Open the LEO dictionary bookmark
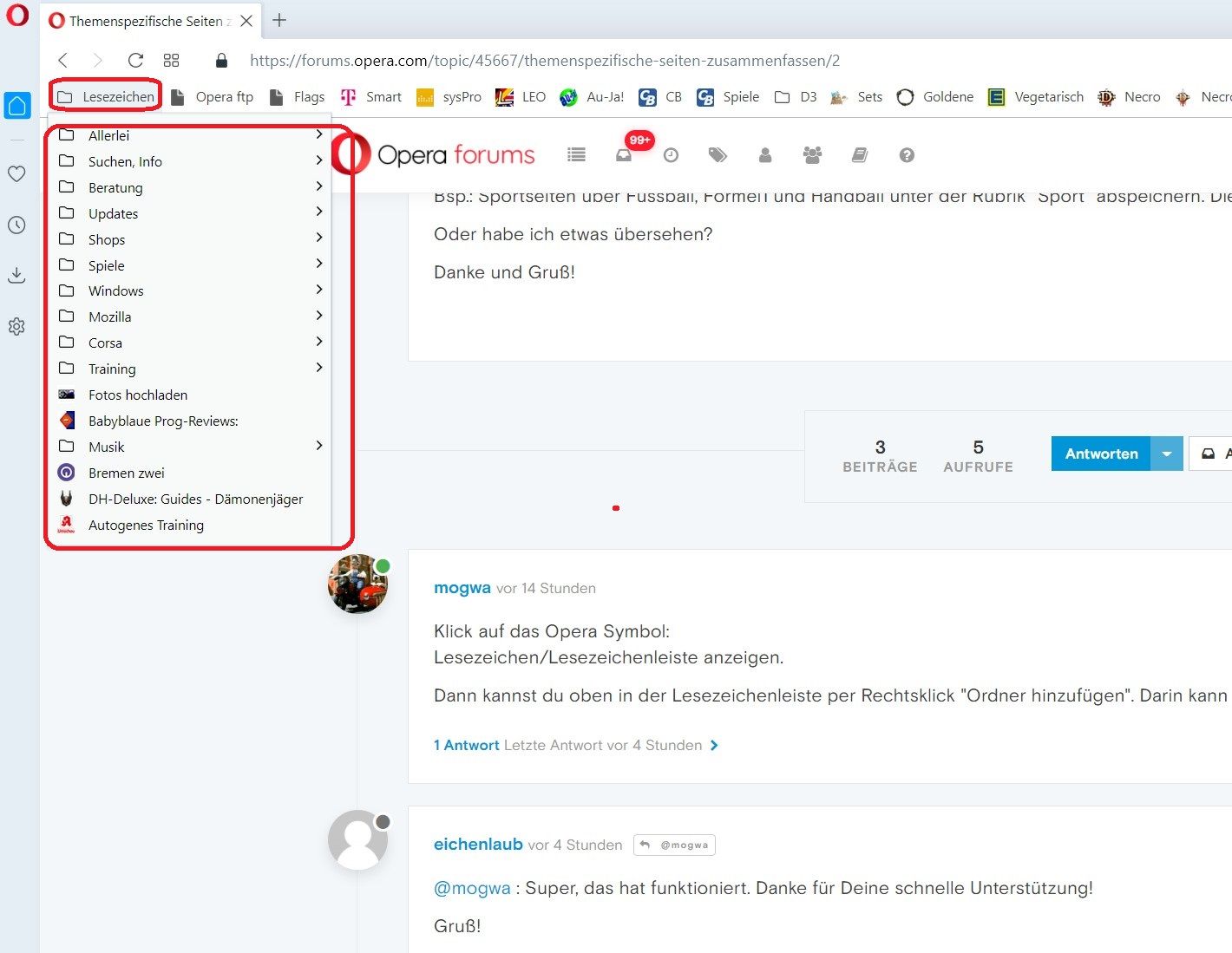The image size is (1232, 953). tap(521, 97)
